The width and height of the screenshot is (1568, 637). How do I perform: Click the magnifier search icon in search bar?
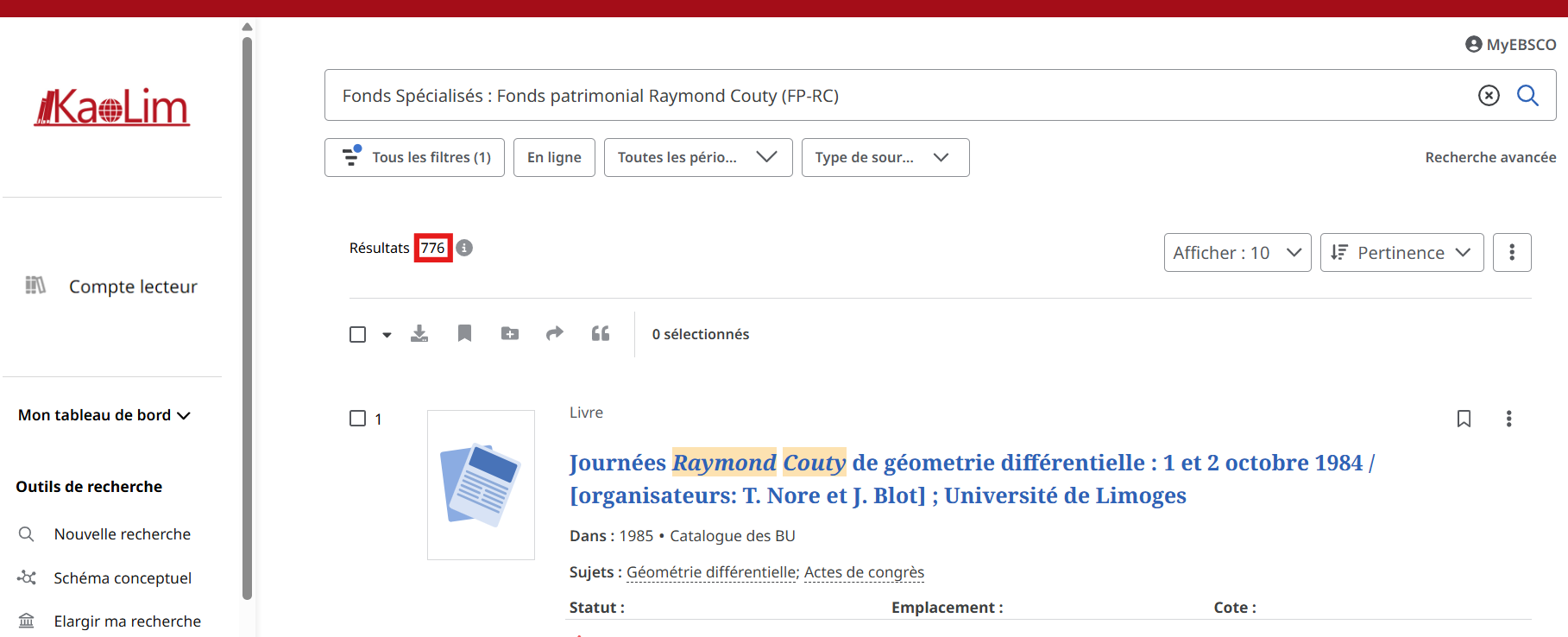(1527, 95)
